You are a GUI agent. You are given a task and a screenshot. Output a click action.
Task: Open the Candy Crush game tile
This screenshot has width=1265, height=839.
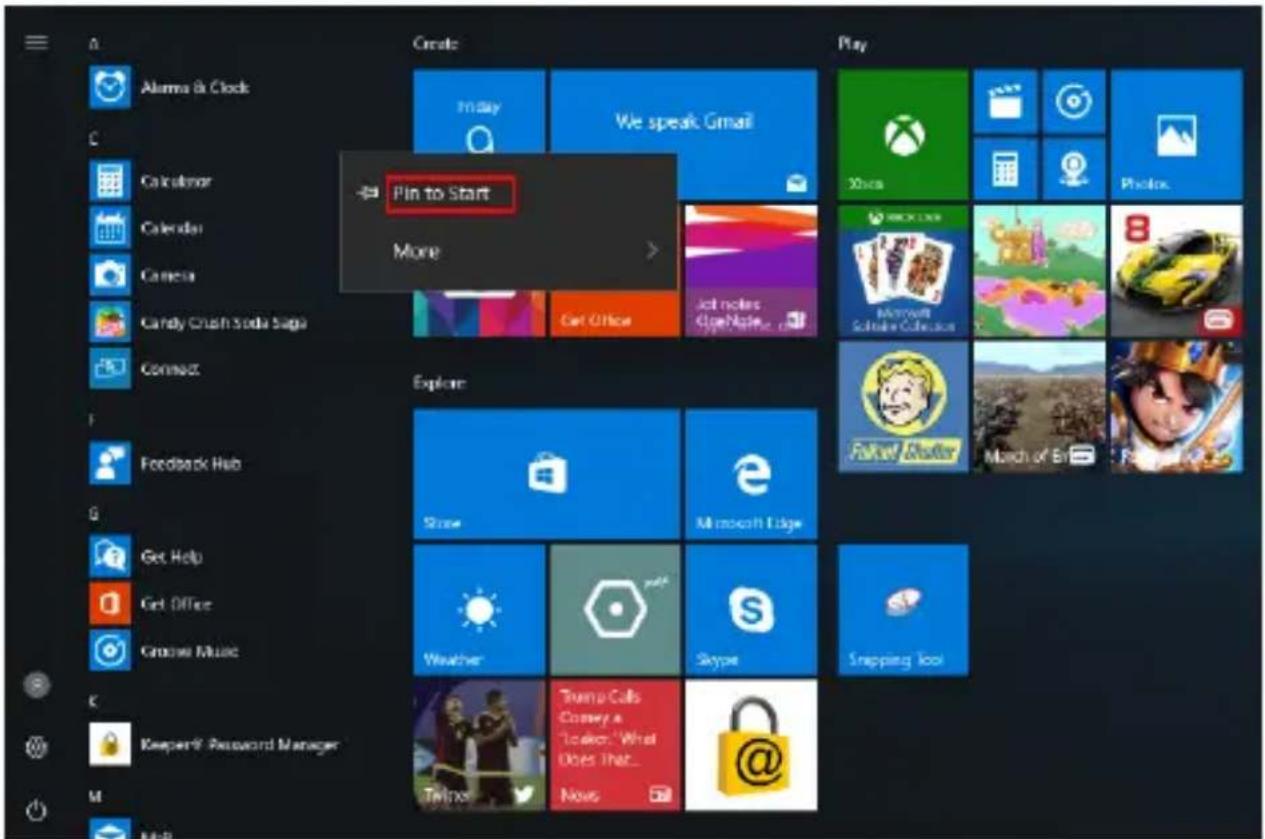1039,270
